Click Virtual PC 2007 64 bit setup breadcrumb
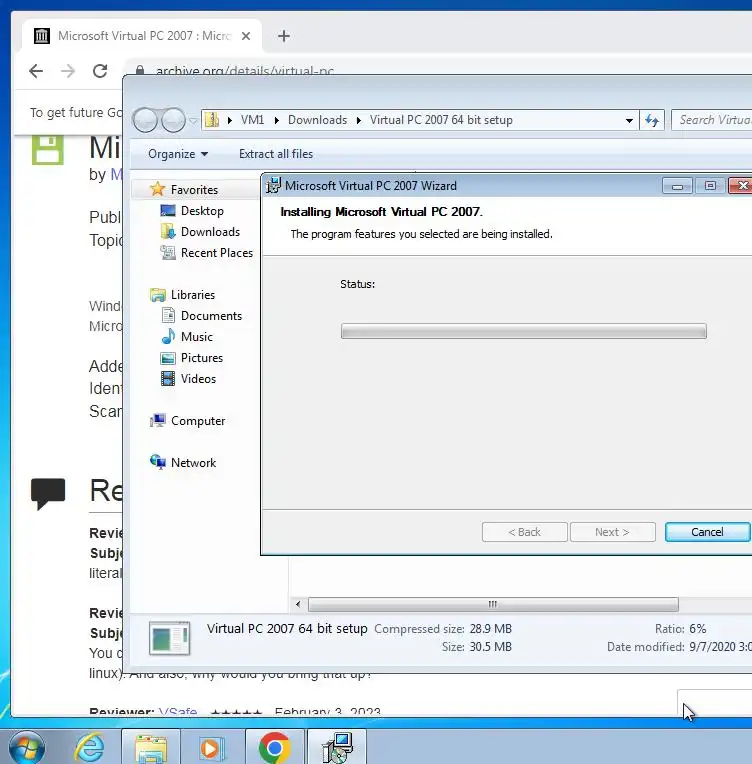The image size is (752, 764). click(441, 120)
